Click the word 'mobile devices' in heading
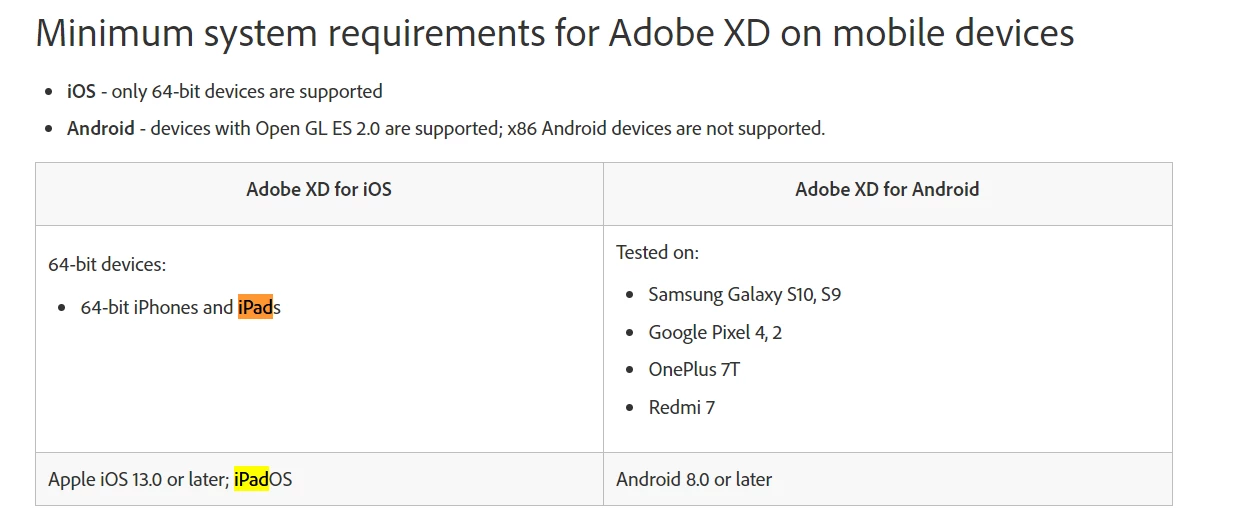This screenshot has width=1243, height=528. (x=953, y=33)
